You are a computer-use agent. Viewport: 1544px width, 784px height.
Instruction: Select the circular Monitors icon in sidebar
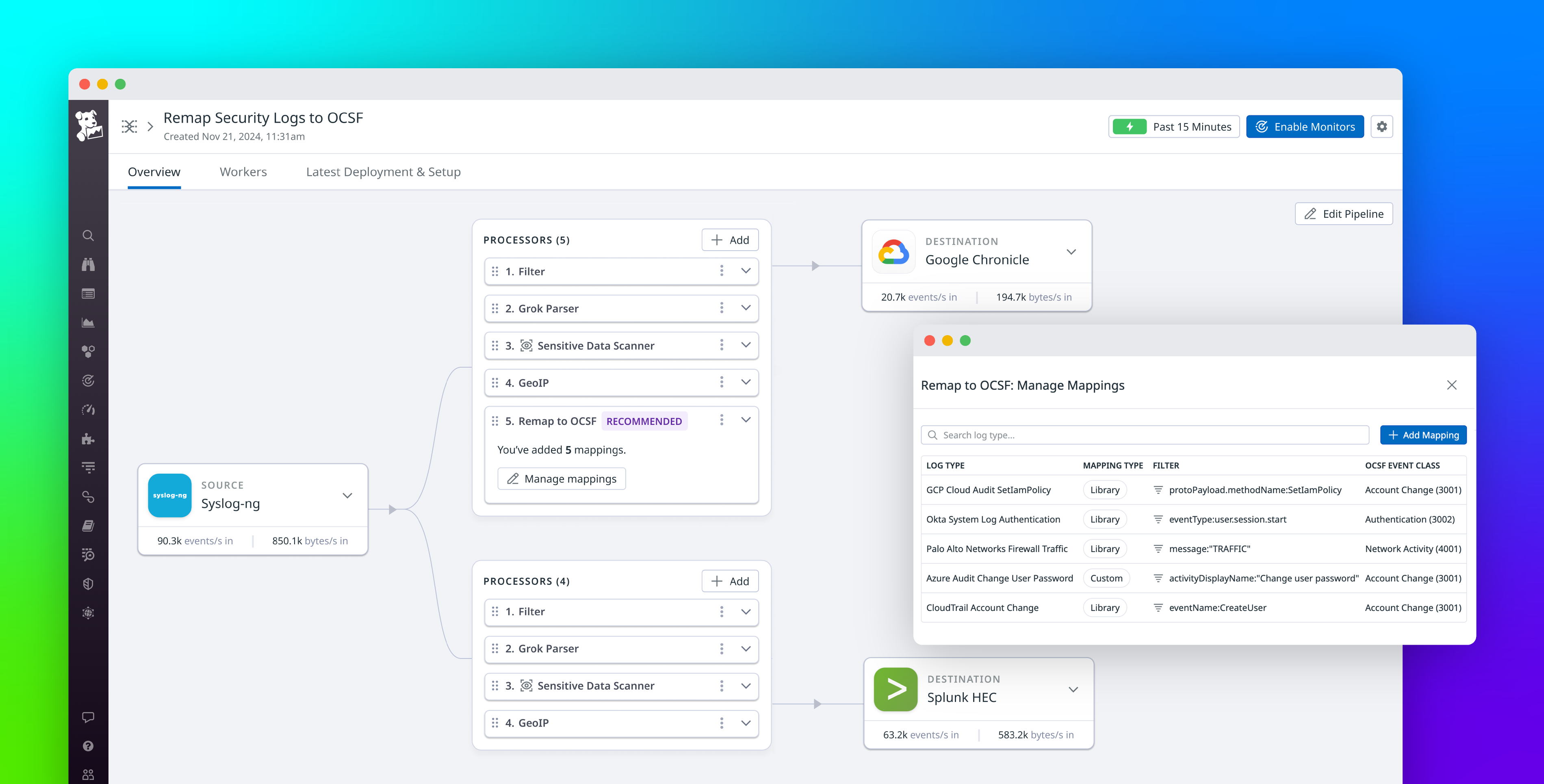click(88, 381)
